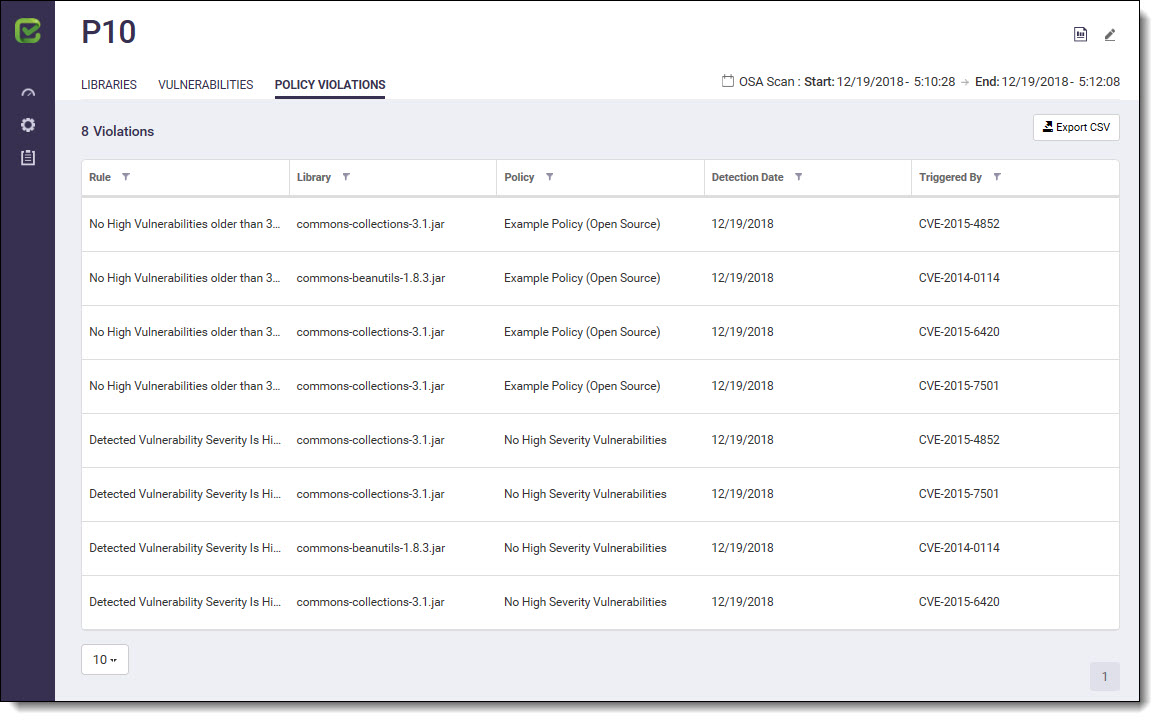This screenshot has width=1160, height=722.
Task: Open the 10 rows-per-page dropdown
Action: tap(105, 659)
